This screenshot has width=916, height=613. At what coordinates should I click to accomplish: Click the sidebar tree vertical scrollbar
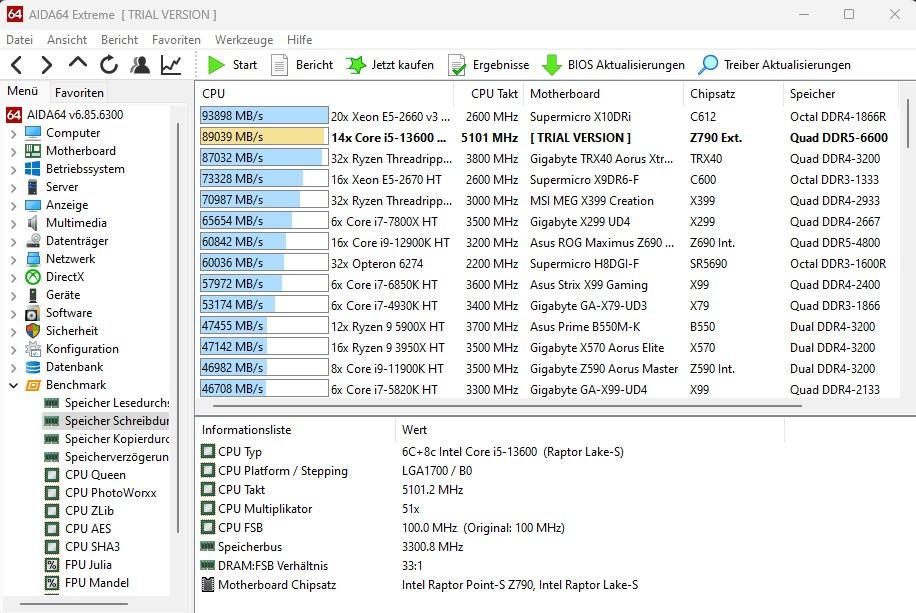pos(178,327)
